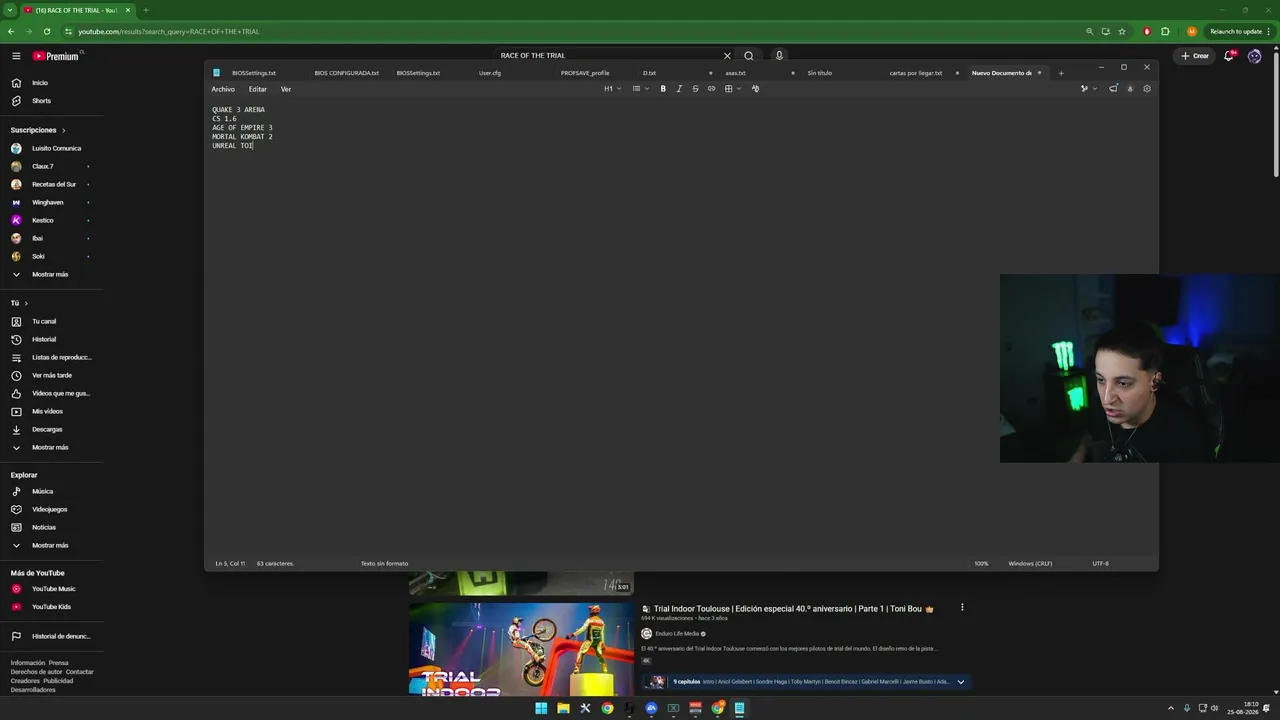Apply italic formatting in Notepad toolbar
This screenshot has width=1280, height=720.
point(679,89)
